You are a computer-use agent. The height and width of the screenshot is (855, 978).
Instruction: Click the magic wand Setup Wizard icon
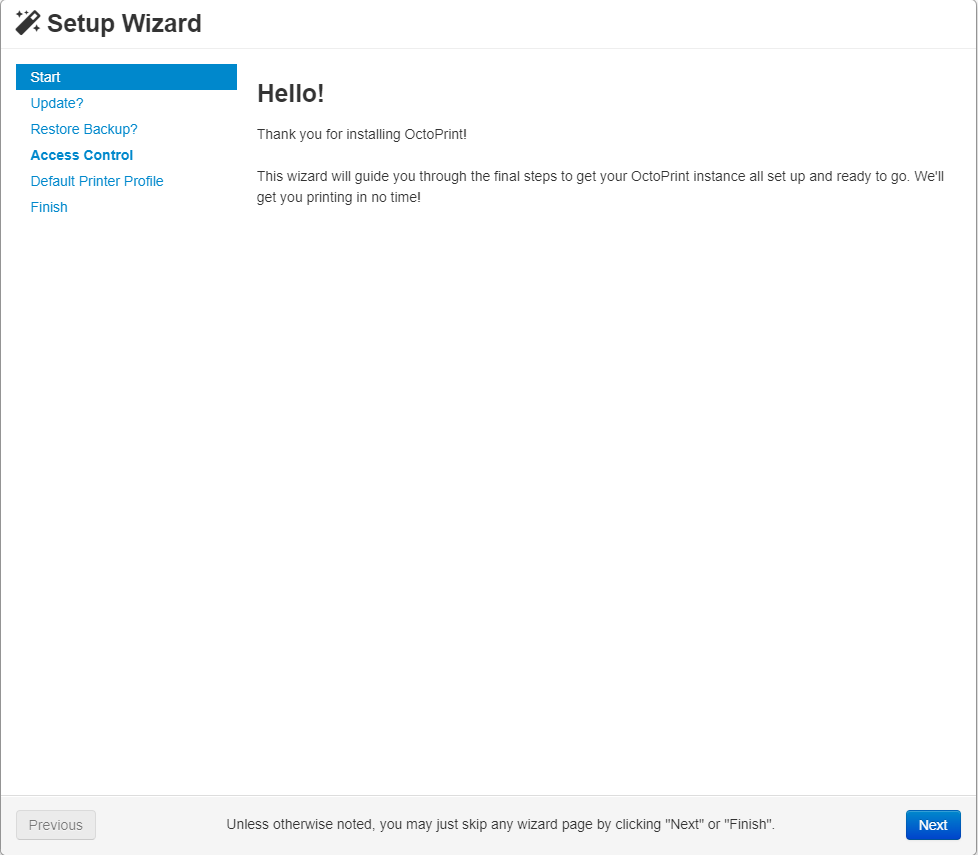[x=27, y=21]
